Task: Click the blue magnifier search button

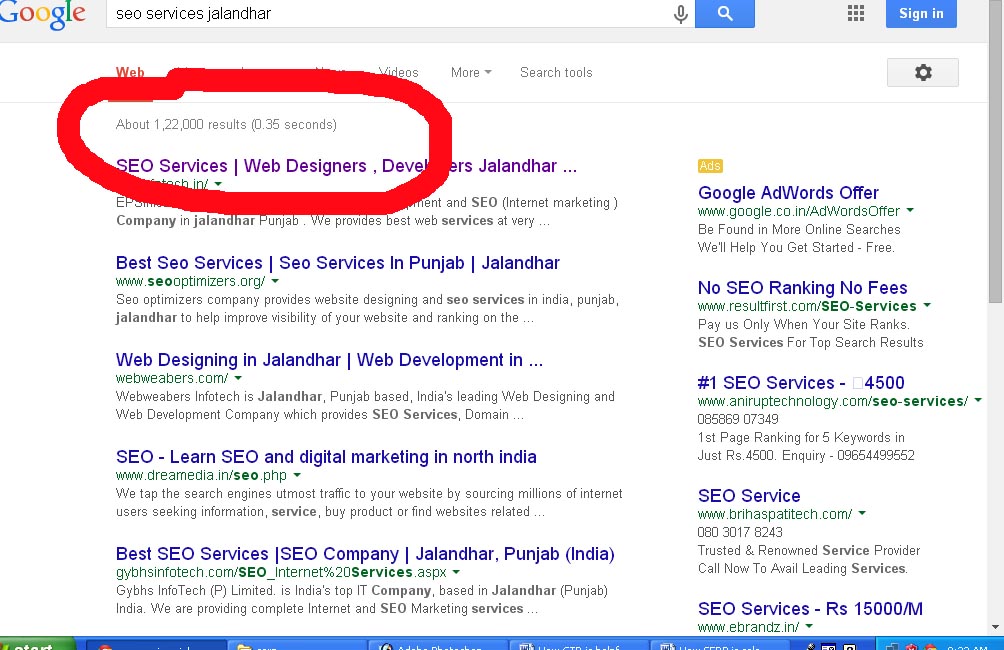Action: pos(725,13)
